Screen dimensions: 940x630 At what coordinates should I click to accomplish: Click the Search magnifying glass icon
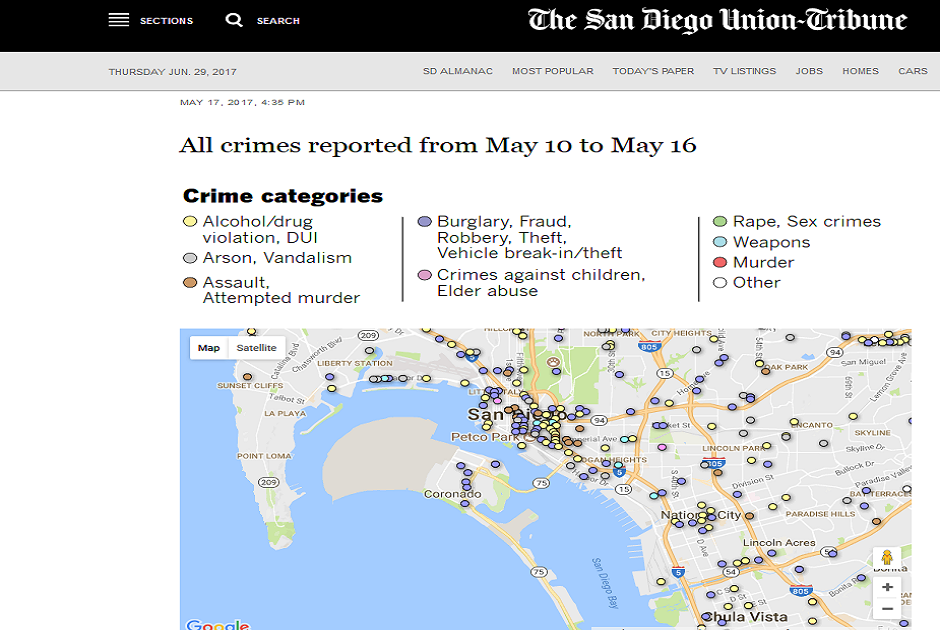pyautogui.click(x=234, y=20)
